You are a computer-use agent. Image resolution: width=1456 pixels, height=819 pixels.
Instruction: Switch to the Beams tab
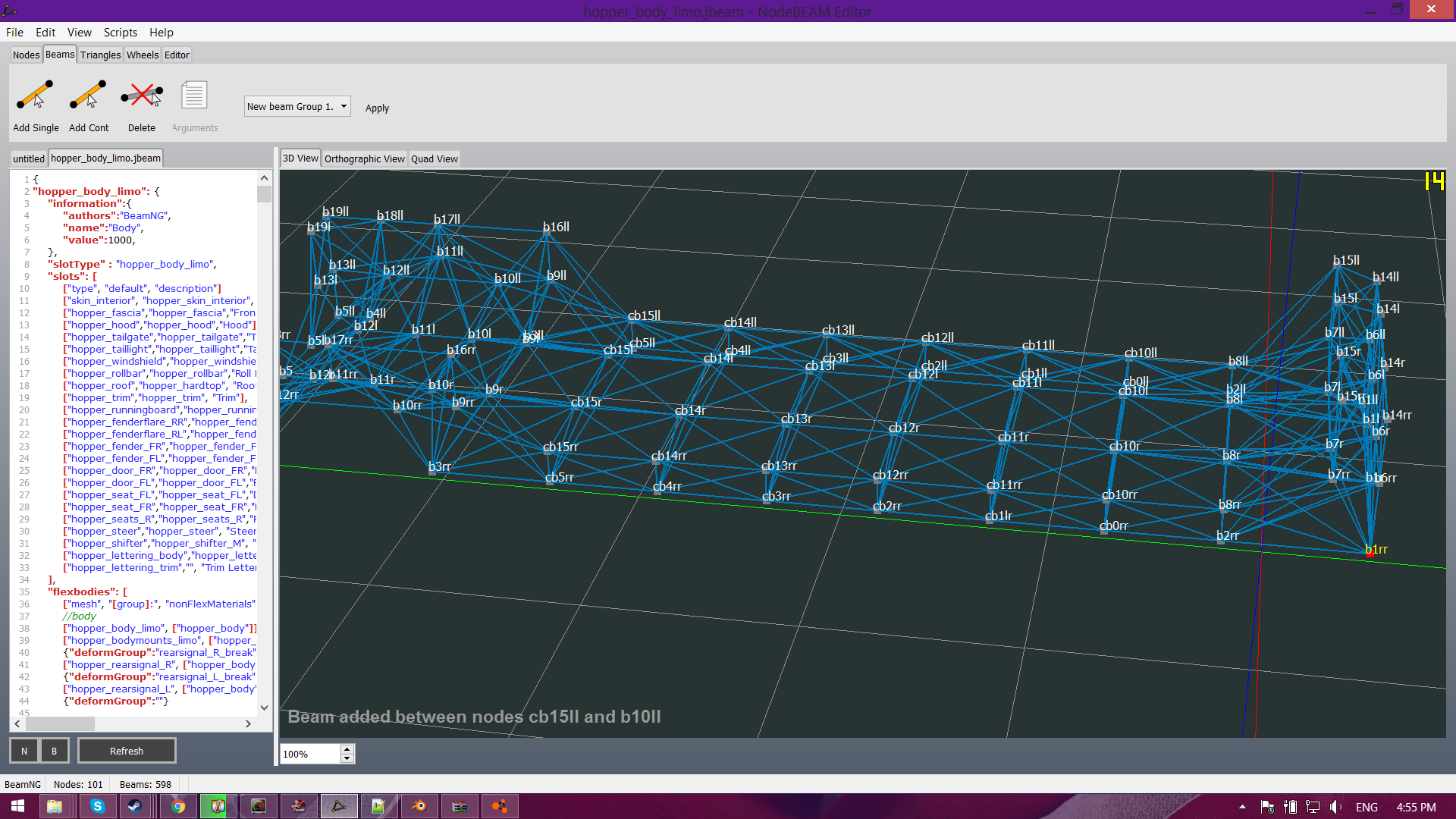click(60, 54)
